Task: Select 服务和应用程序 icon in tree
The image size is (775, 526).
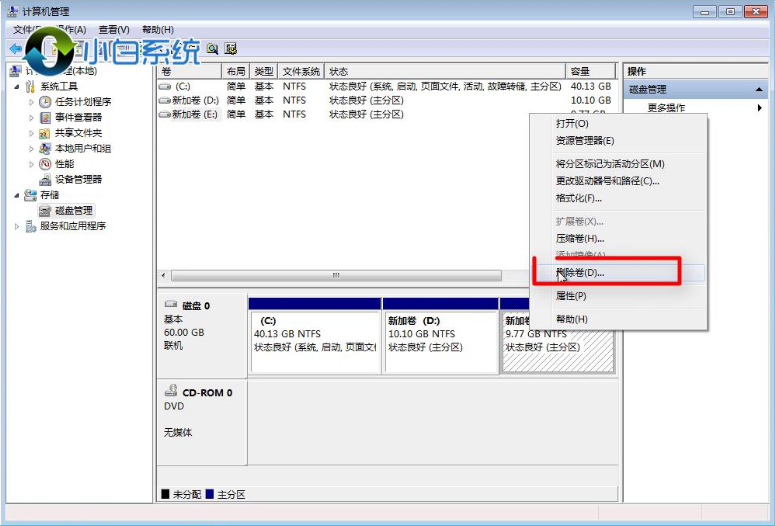Action: [x=31, y=226]
